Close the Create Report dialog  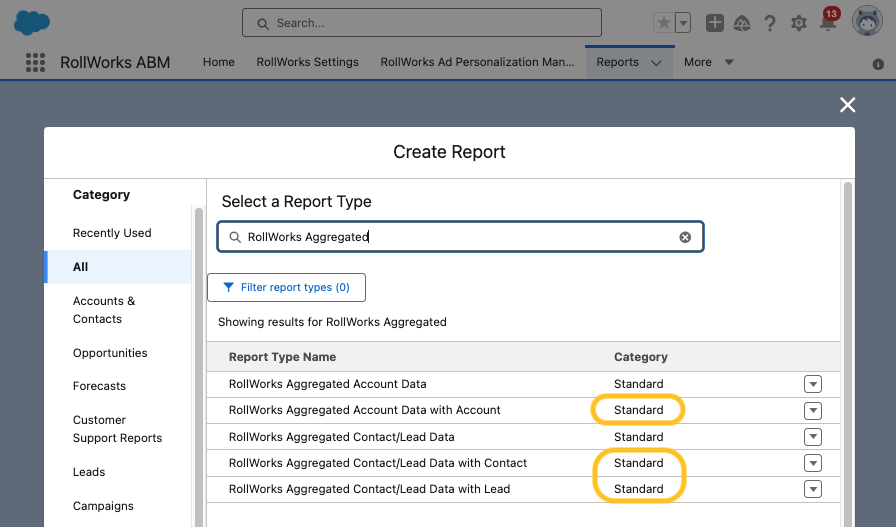point(847,105)
